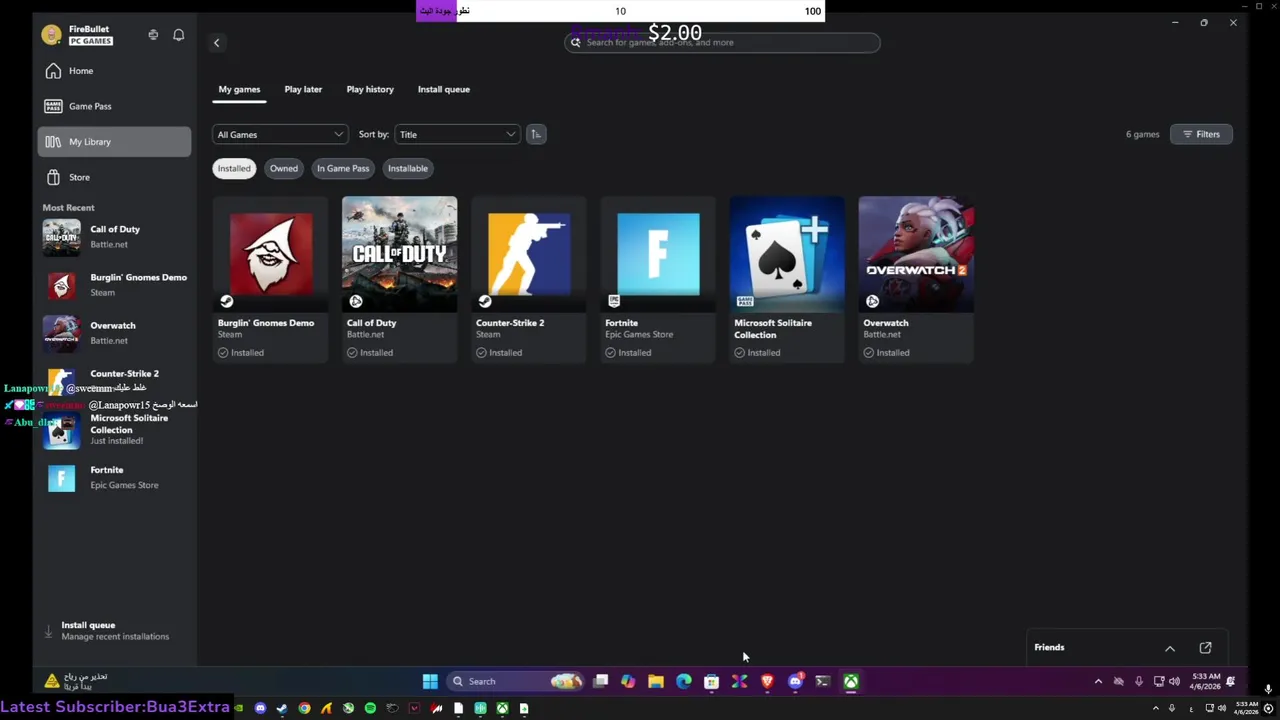Screen dimensions: 1280x720
Task: Click the taskbar clock showing 5:33 AM
Action: [x=1204, y=681]
